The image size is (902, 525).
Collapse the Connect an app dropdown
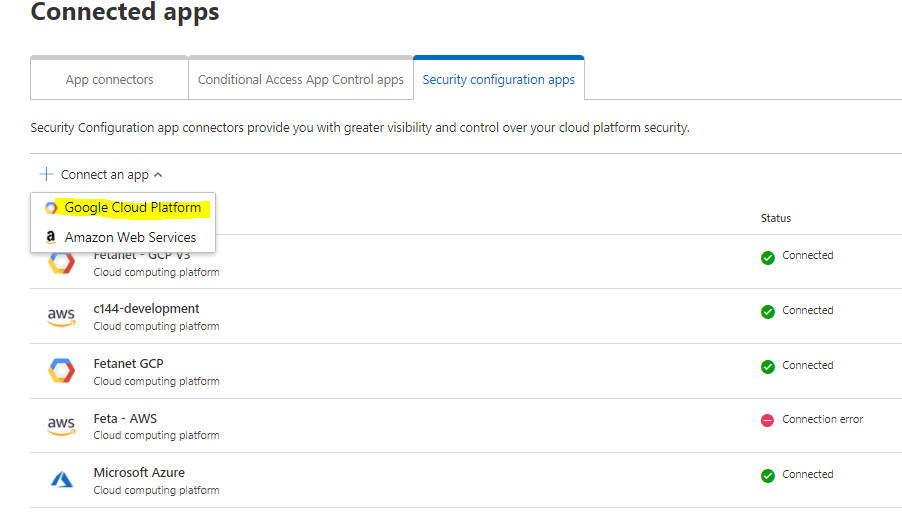(x=158, y=175)
